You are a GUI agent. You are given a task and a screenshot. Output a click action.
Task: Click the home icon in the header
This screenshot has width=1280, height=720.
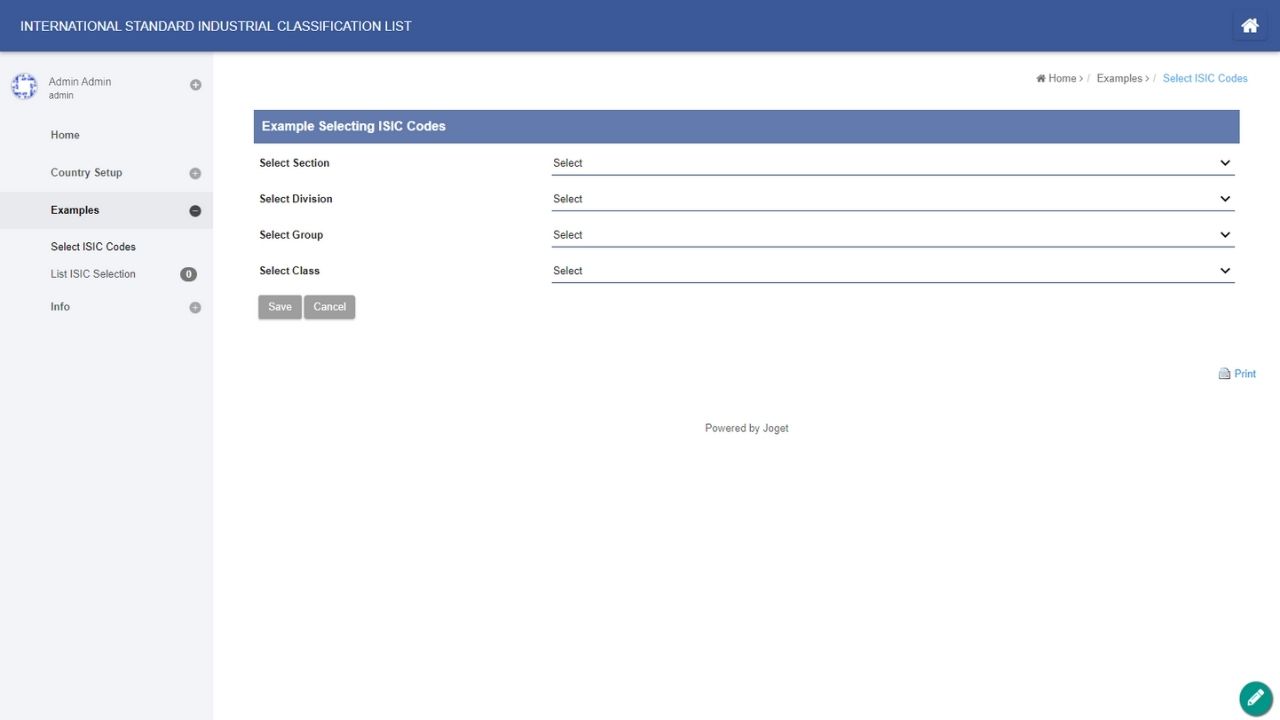pos(1249,26)
